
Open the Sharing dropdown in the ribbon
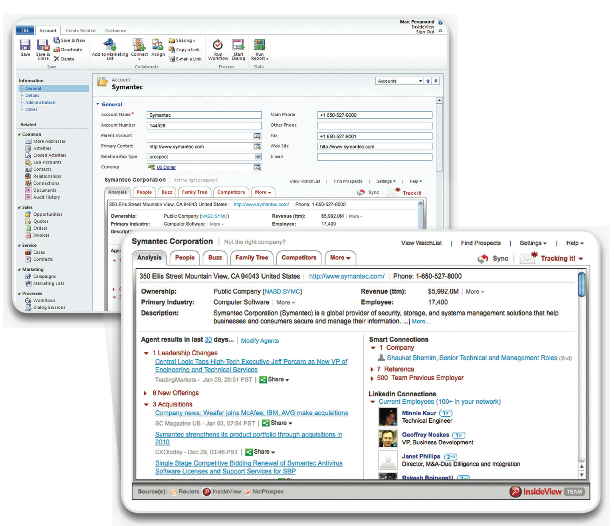pos(182,40)
